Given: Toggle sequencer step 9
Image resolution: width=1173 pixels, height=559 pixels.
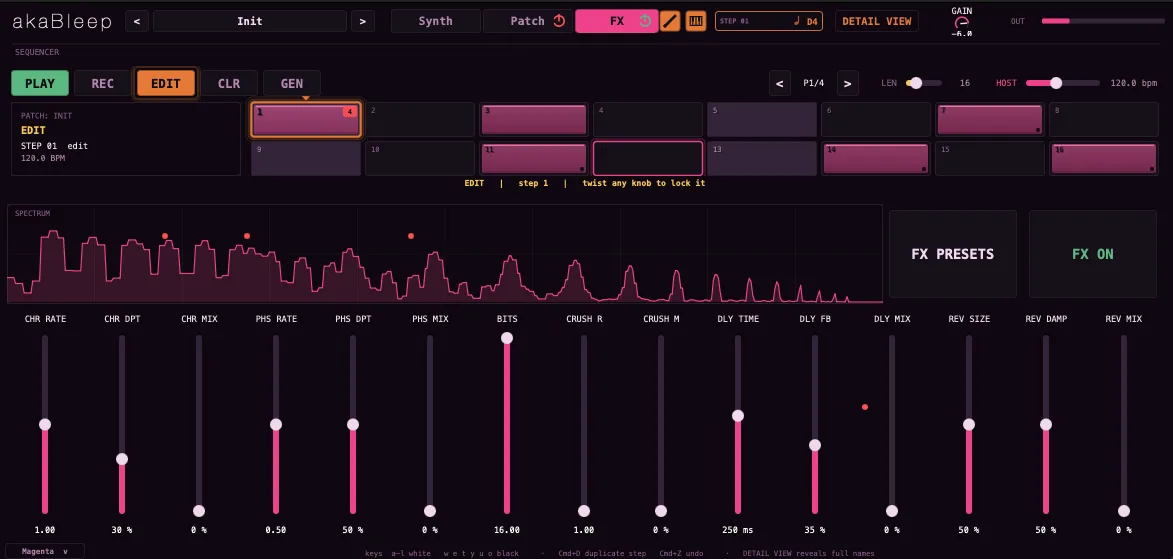Looking at the screenshot, I should (306, 158).
